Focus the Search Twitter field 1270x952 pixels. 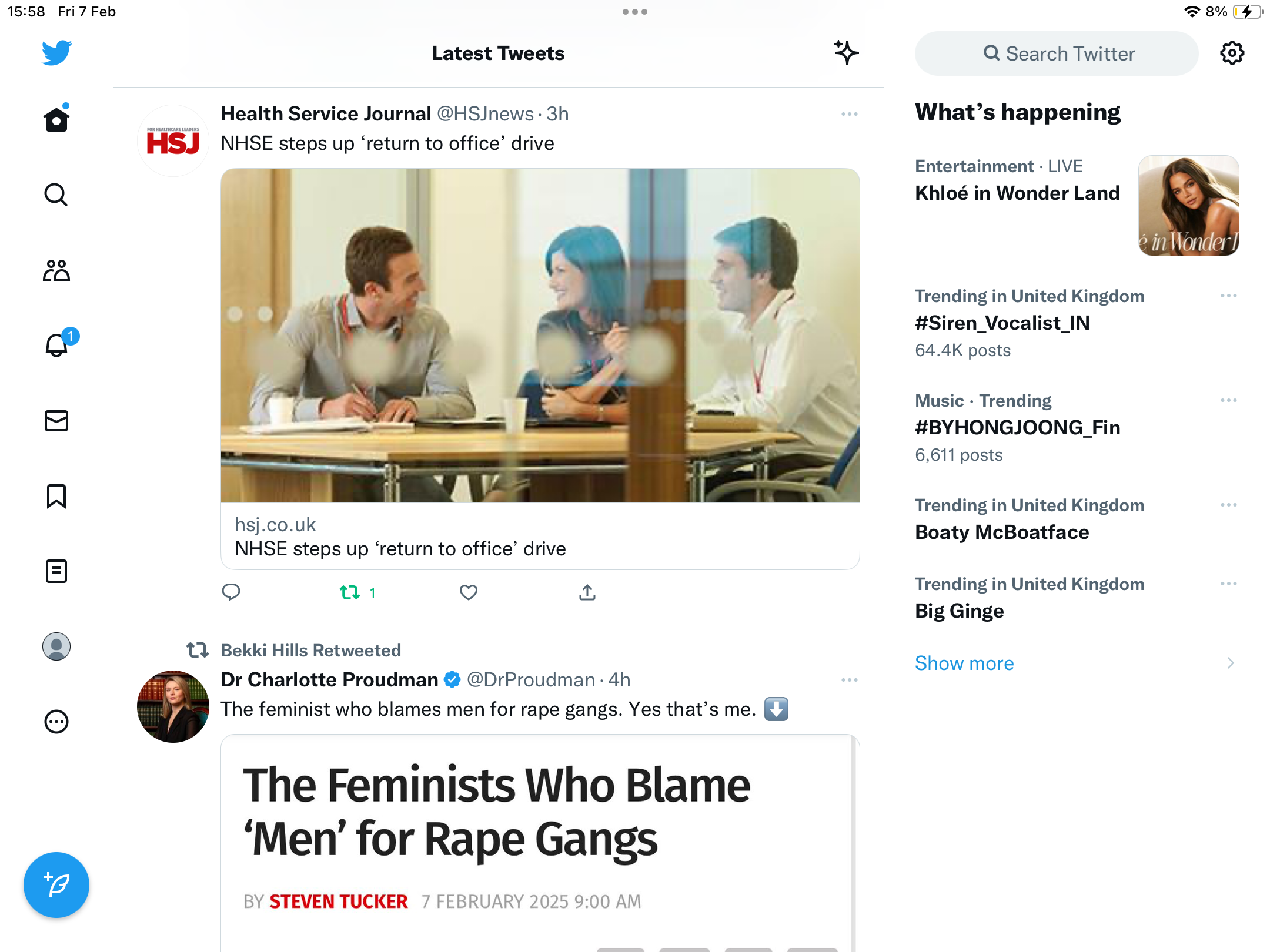(x=1057, y=53)
